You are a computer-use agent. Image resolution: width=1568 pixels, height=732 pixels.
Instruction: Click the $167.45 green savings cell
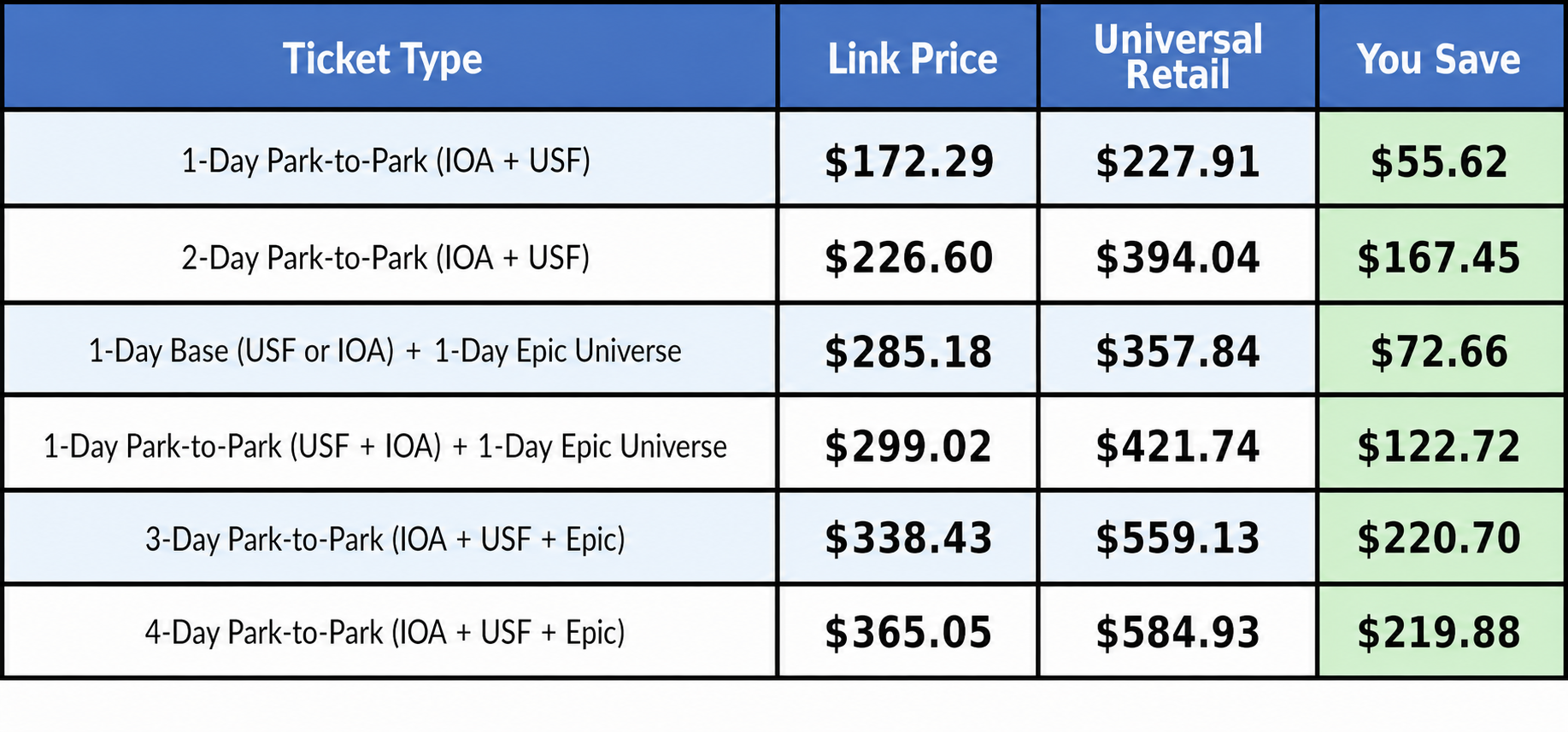(x=1441, y=255)
